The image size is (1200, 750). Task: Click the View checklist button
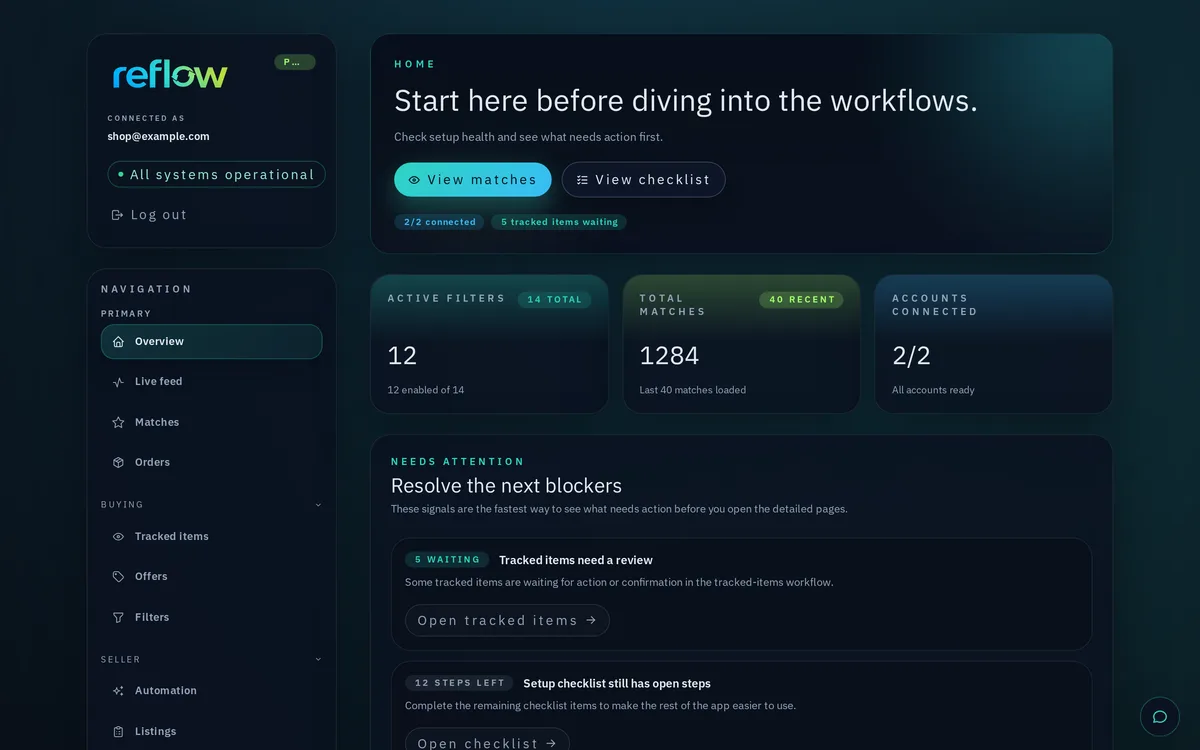(x=643, y=180)
